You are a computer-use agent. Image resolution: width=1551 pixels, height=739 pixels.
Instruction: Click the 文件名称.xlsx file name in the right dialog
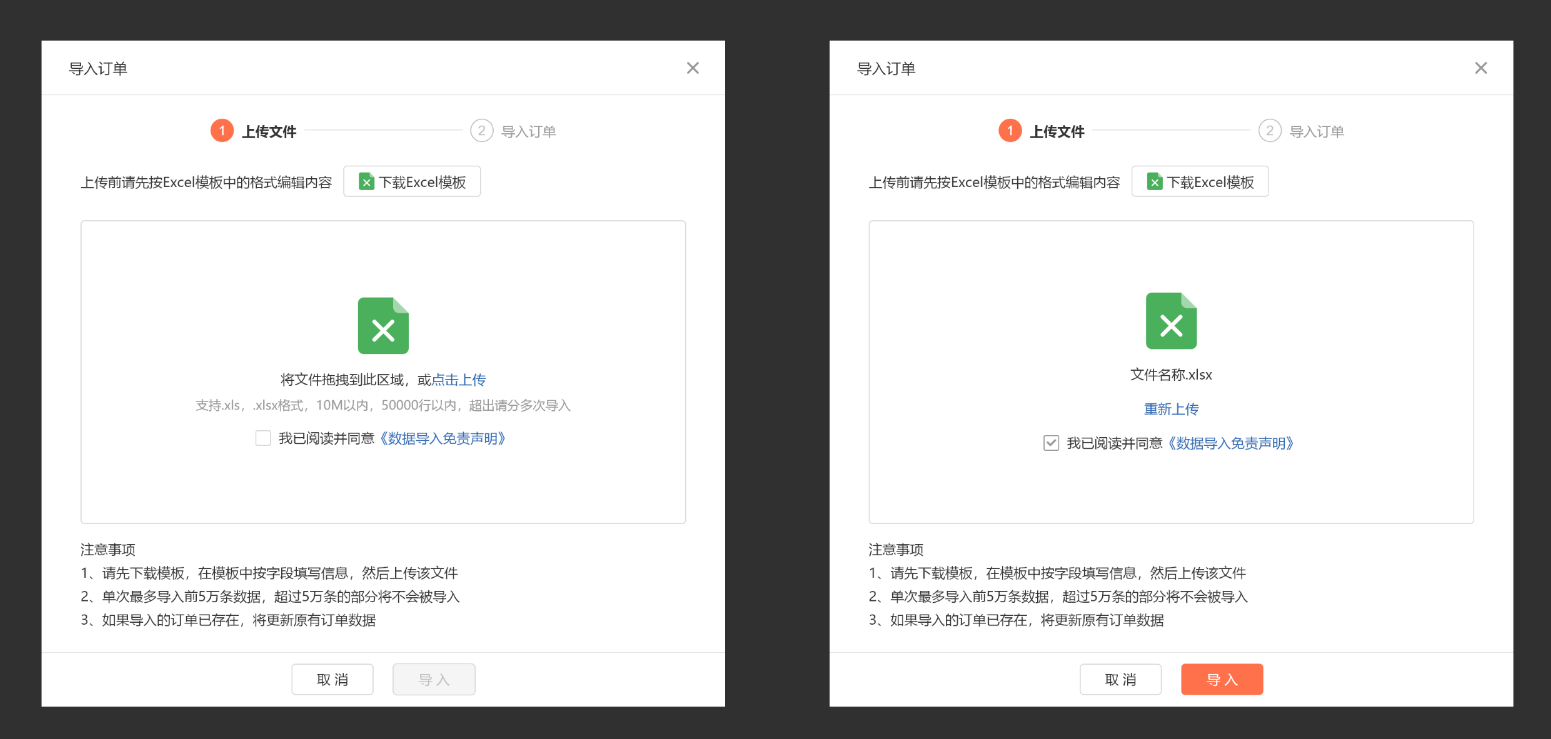tap(1171, 375)
